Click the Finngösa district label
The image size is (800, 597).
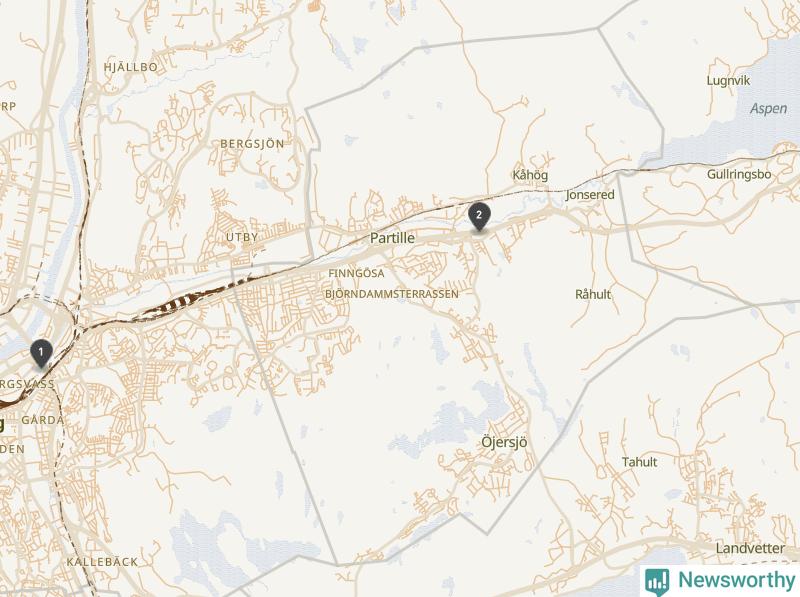[356, 273]
